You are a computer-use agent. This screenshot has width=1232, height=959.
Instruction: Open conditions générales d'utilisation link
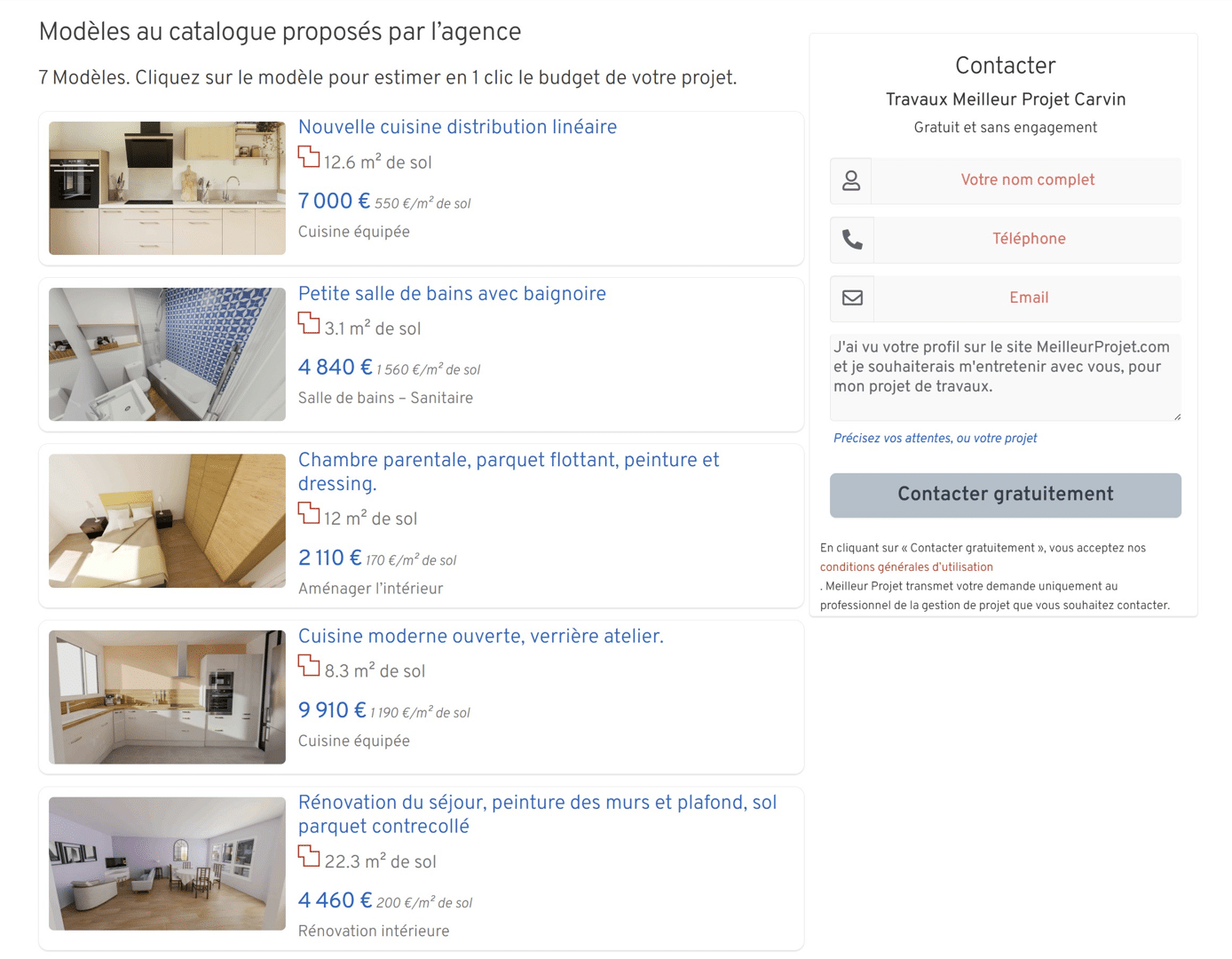point(906,567)
